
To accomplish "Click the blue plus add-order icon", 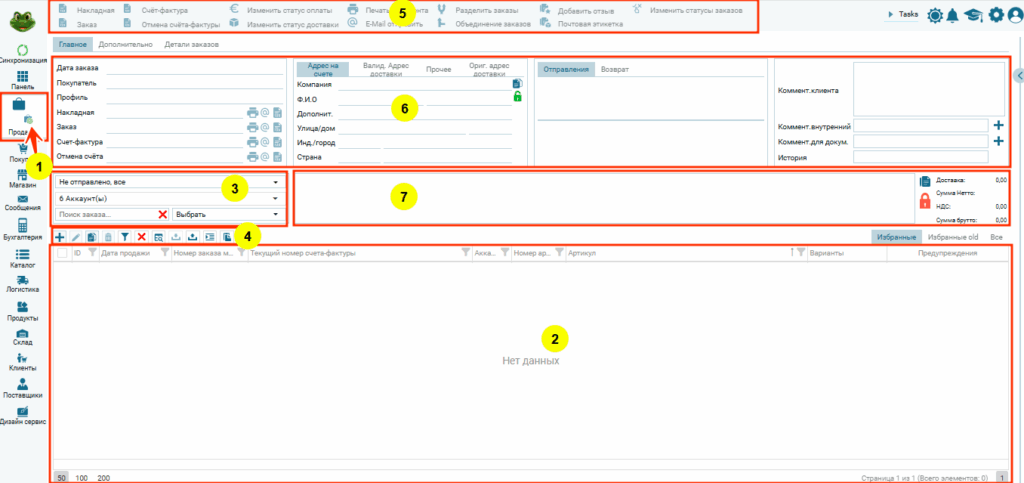I will tap(60, 237).
